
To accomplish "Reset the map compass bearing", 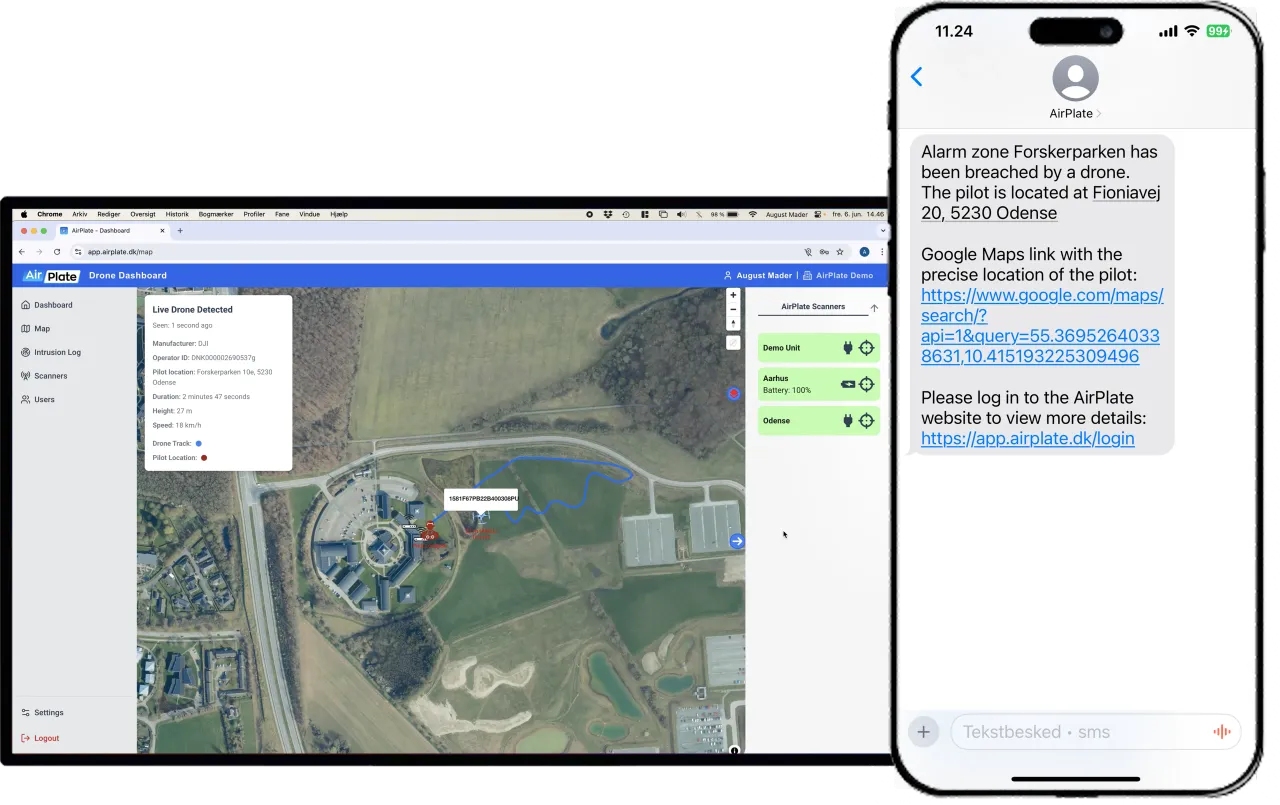I will point(733,323).
